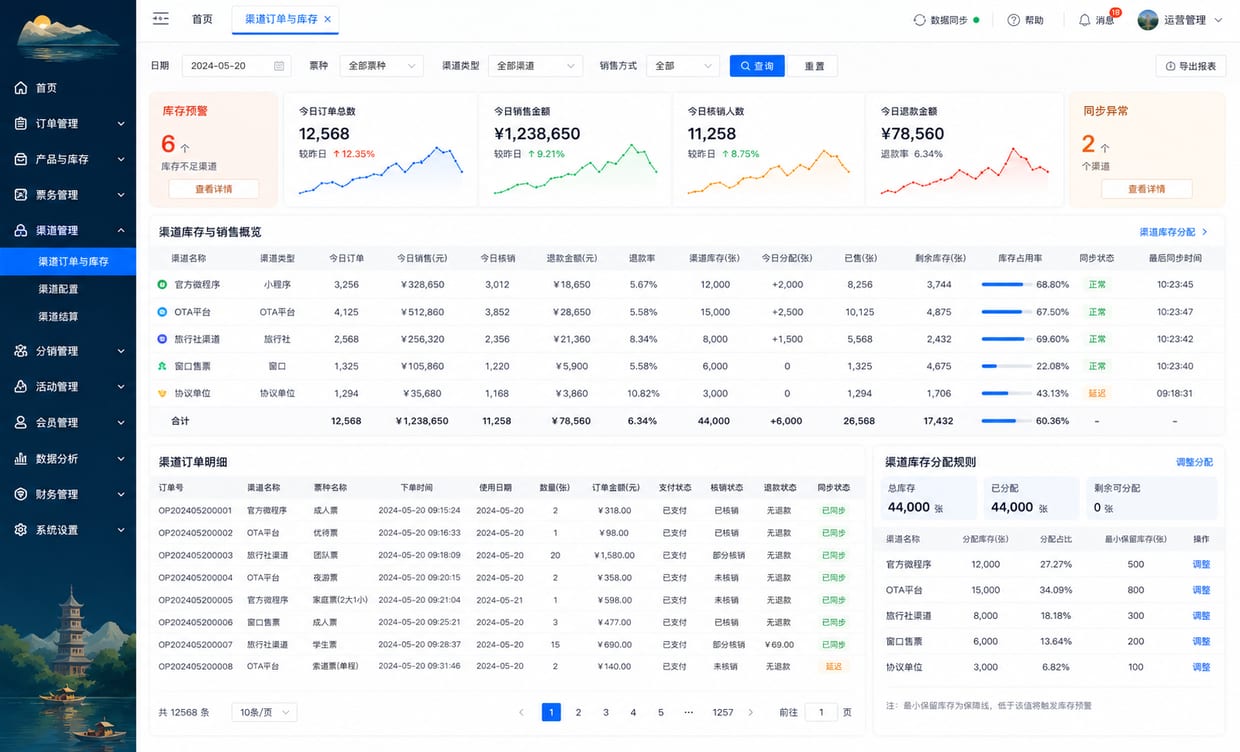Click the 渠道管理 icon in the sidebar
Viewport: 1240px width, 752px height.
21,230
